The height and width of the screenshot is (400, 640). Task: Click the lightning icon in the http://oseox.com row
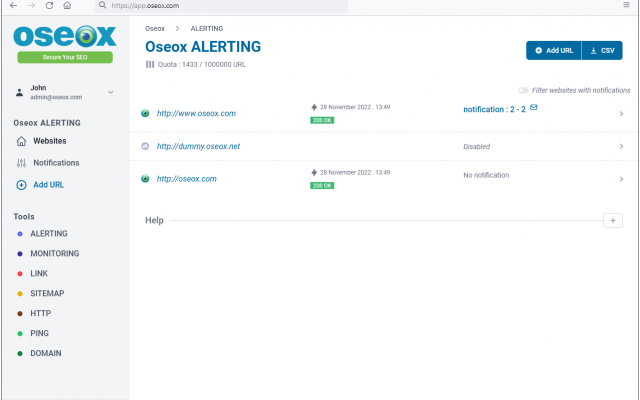coord(314,173)
